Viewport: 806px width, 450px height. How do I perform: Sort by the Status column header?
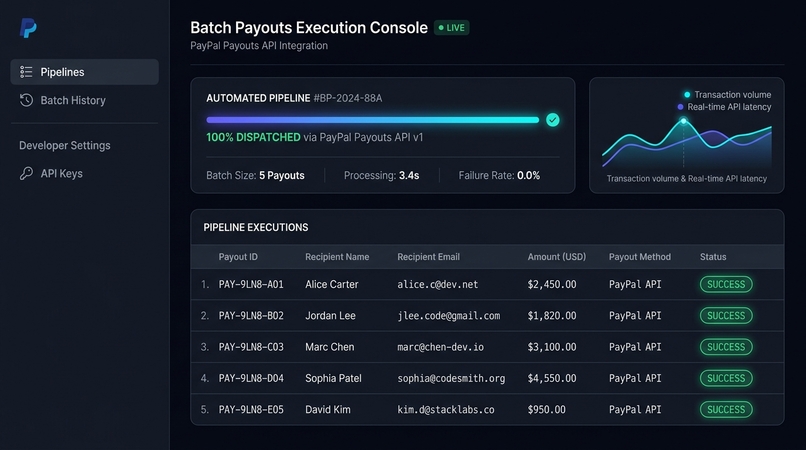point(713,257)
